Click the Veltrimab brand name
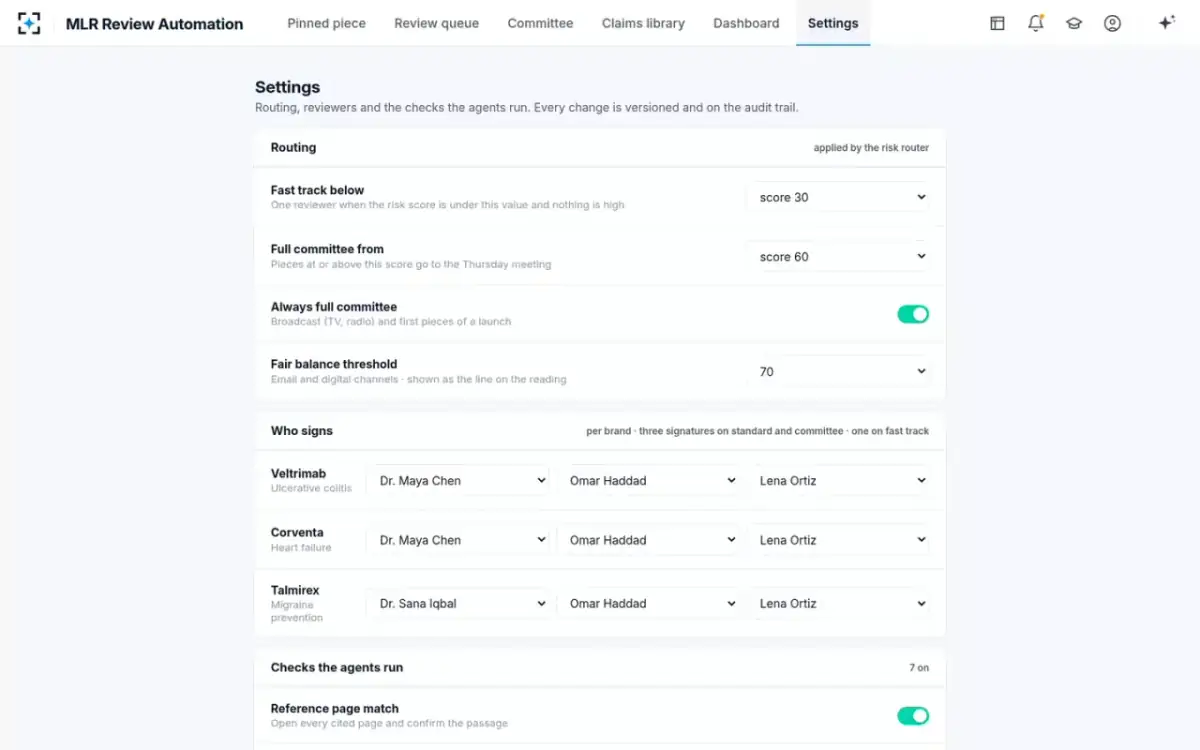Screen dimensions: 1200x750 tap(298, 474)
